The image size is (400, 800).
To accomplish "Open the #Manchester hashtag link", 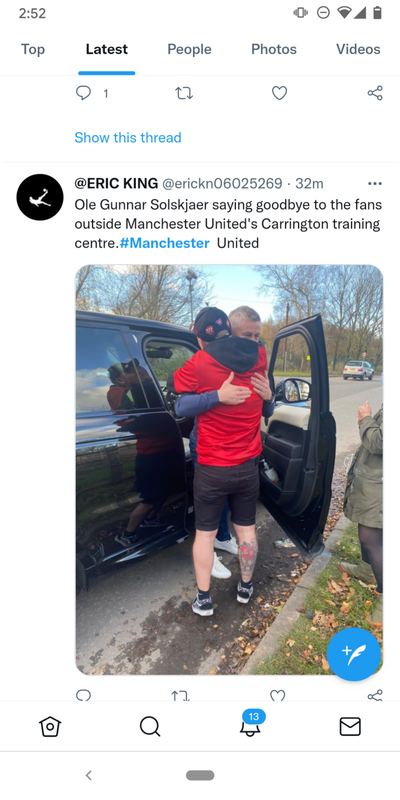I will click(x=164, y=243).
